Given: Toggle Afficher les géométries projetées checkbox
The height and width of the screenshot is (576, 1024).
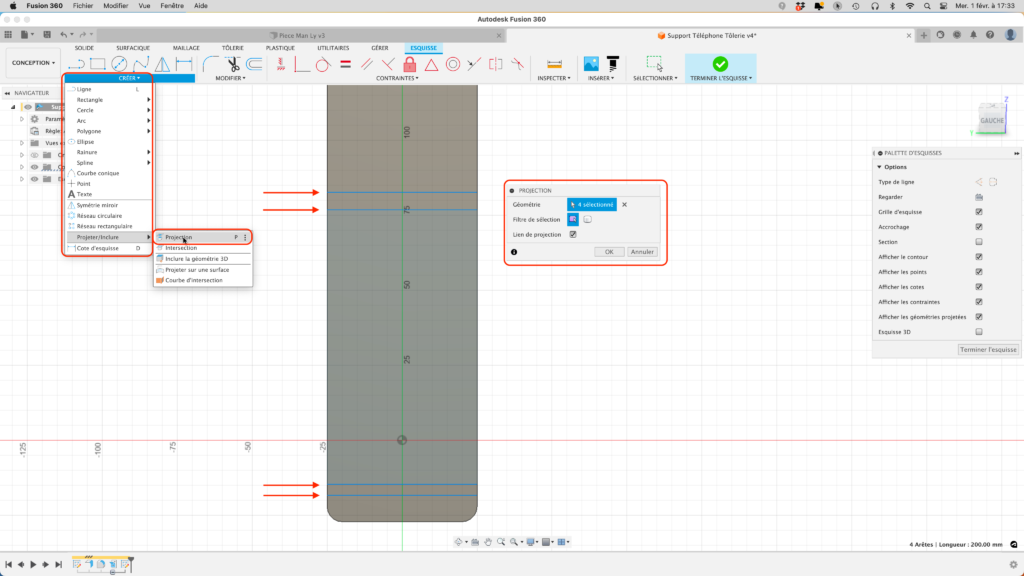Looking at the screenshot, I should (x=979, y=317).
